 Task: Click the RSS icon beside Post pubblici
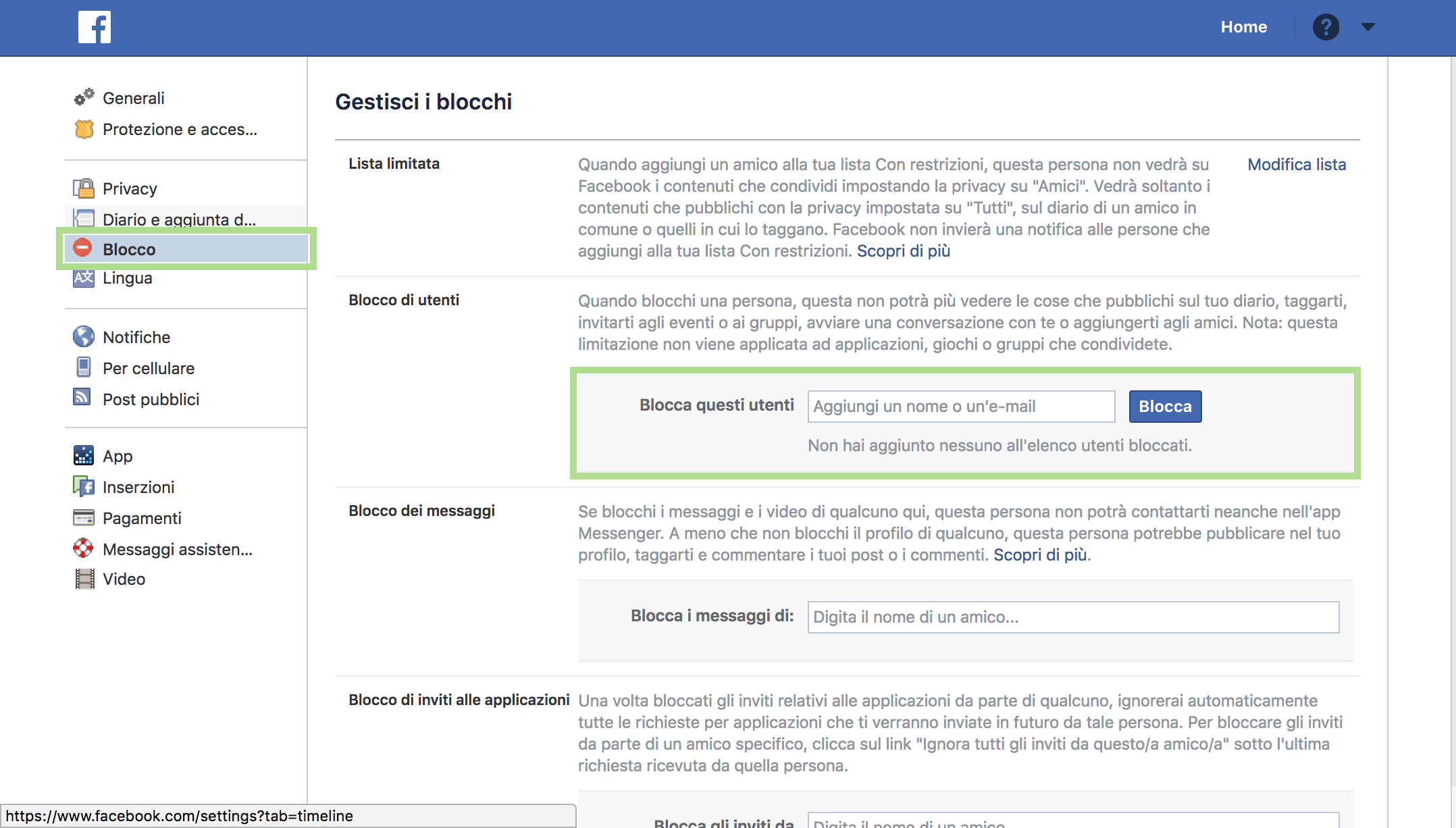[82, 397]
